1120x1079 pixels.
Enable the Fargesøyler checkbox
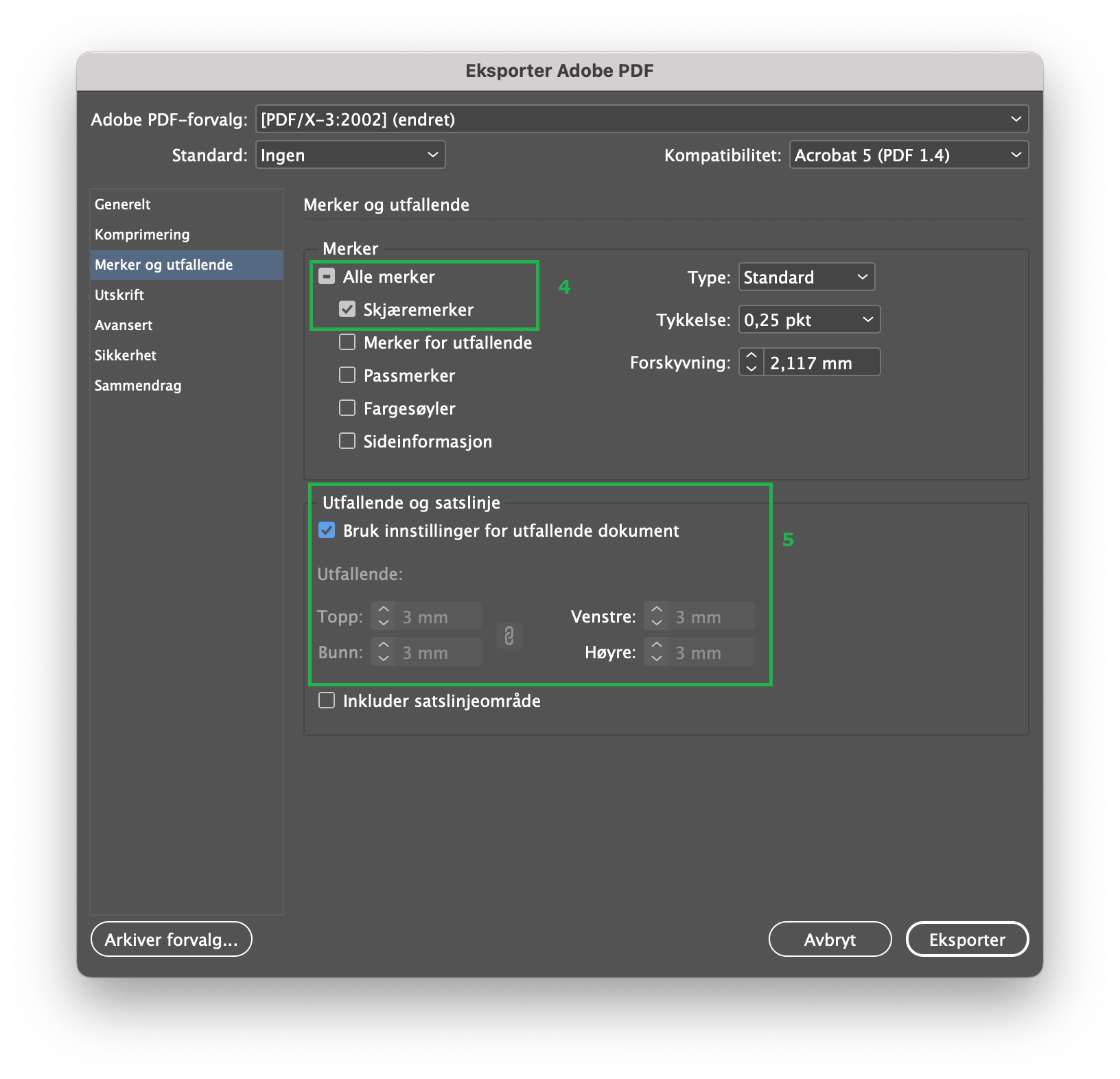347,408
